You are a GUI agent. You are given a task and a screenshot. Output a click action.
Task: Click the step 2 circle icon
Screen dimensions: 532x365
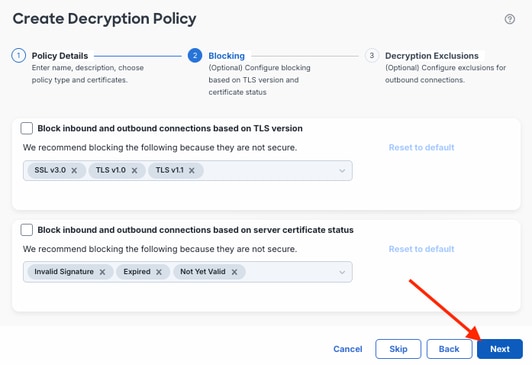[x=195, y=55]
